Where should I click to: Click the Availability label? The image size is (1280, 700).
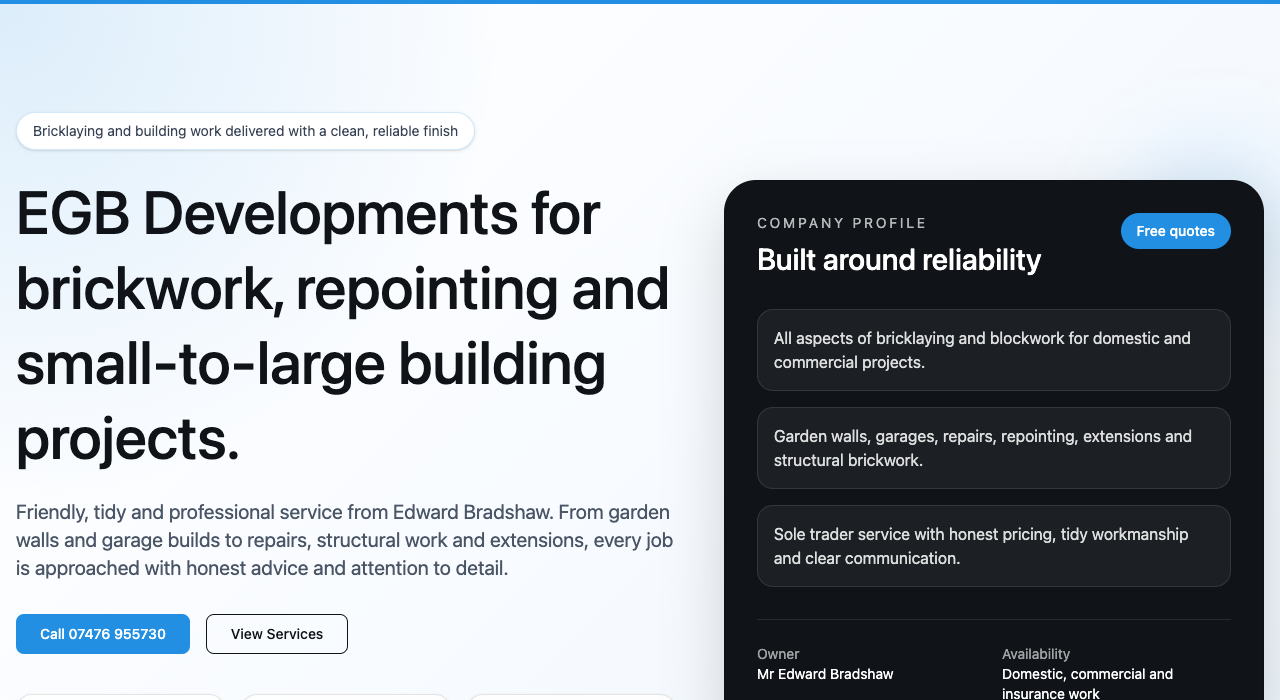click(1036, 654)
